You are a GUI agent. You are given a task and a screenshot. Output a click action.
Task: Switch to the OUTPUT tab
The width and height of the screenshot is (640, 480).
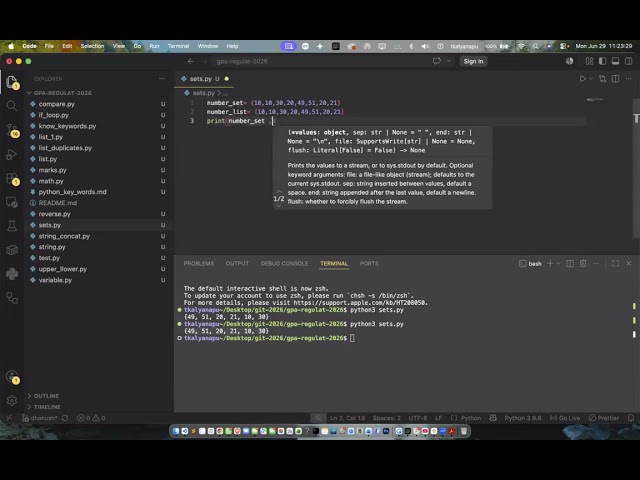coord(237,264)
